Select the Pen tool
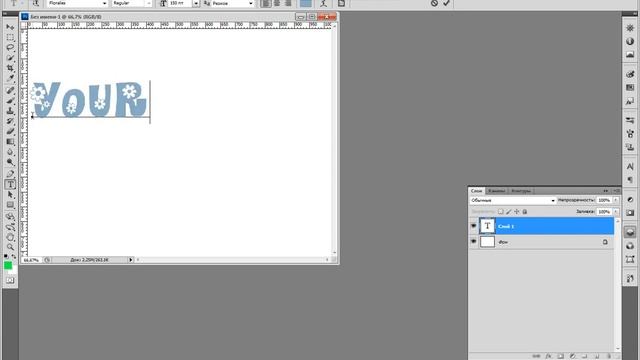Viewport: 640px width, 360px height. [10, 174]
